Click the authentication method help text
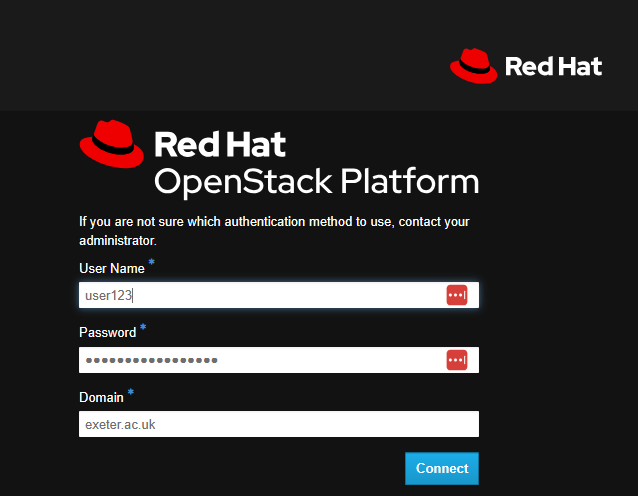 (274, 231)
